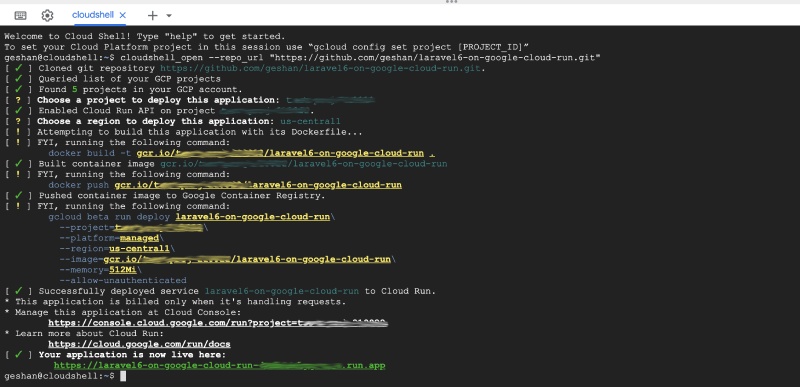Open the live run.app application URL

tap(219, 366)
